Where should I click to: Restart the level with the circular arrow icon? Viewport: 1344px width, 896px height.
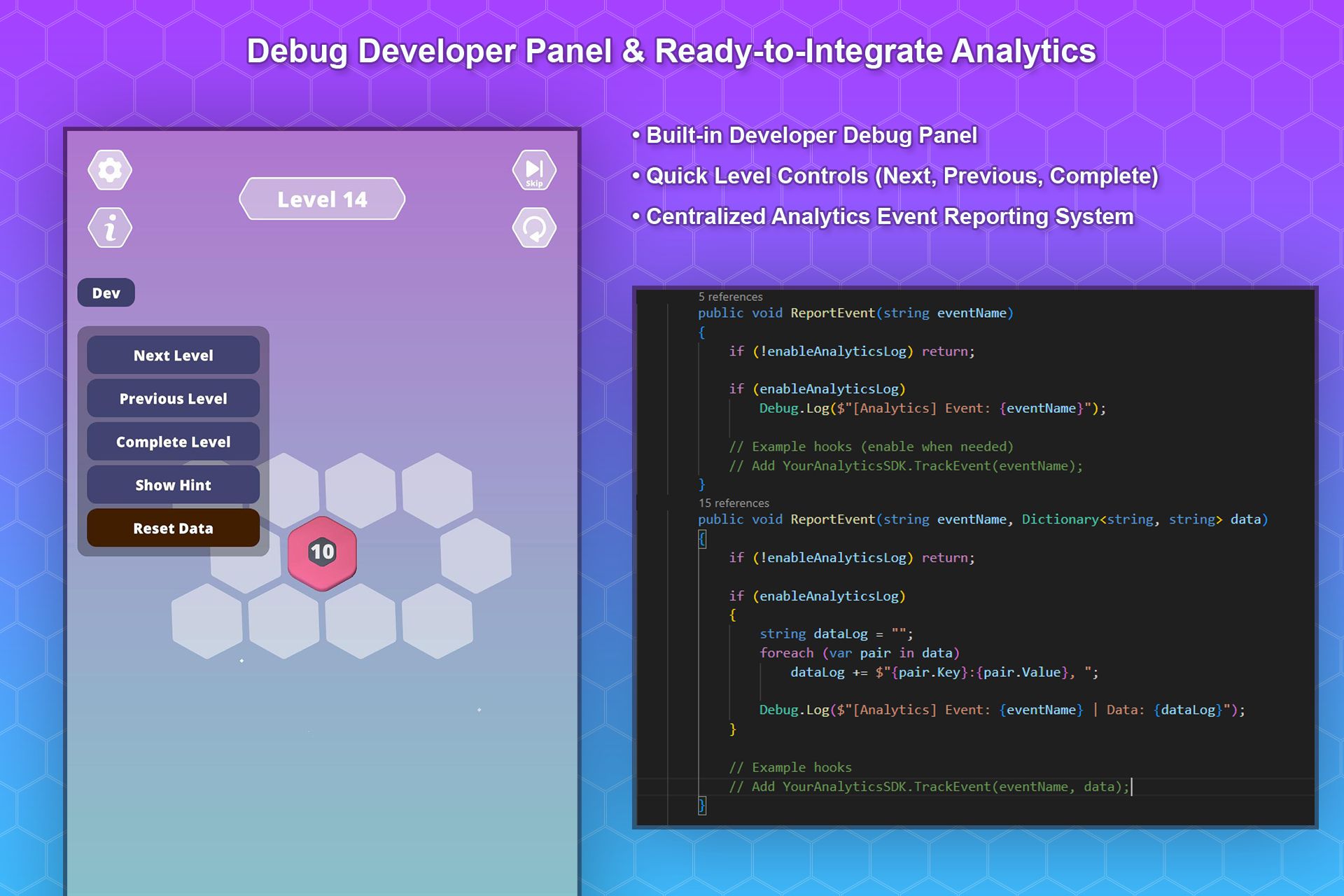(x=534, y=227)
